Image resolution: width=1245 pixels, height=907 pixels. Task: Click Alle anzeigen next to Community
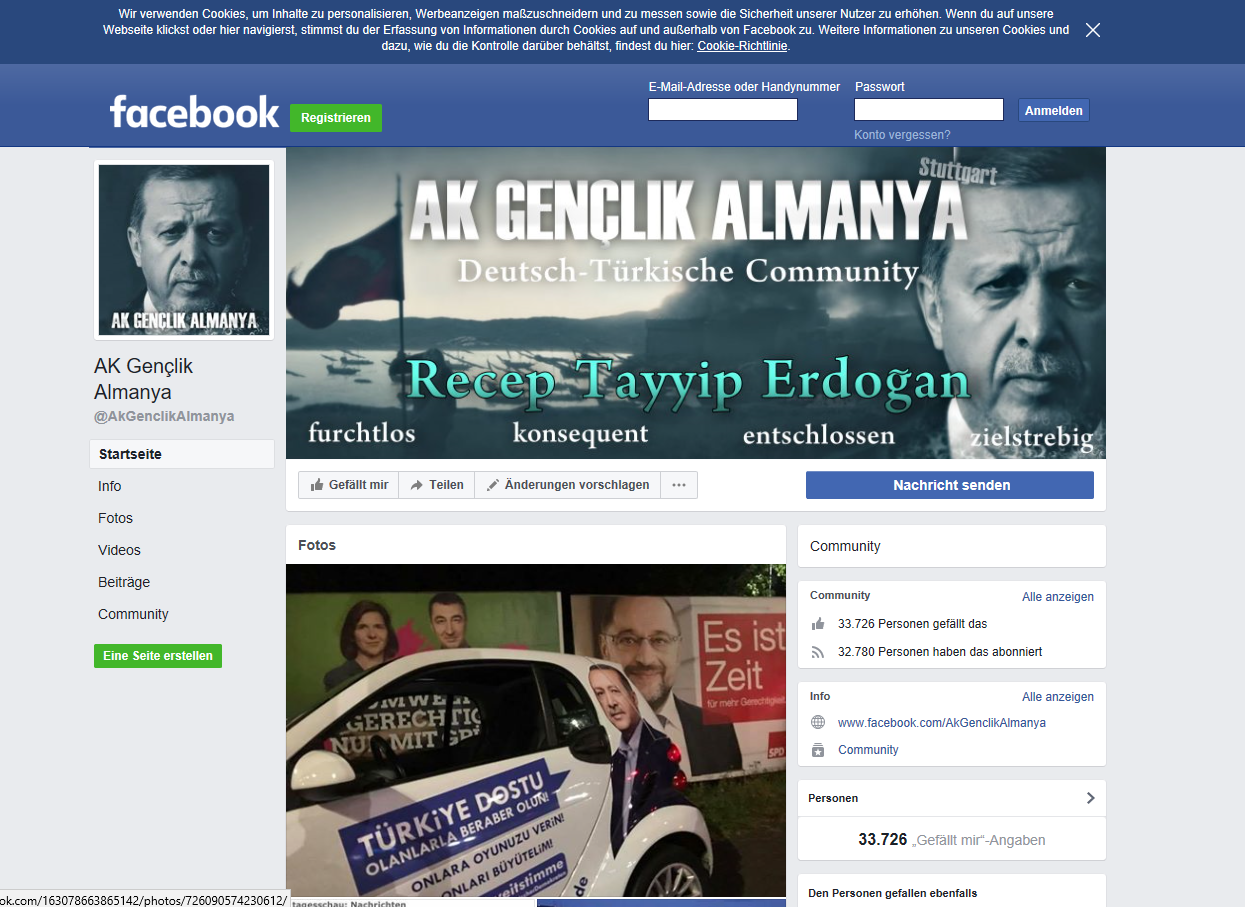pyautogui.click(x=1058, y=597)
